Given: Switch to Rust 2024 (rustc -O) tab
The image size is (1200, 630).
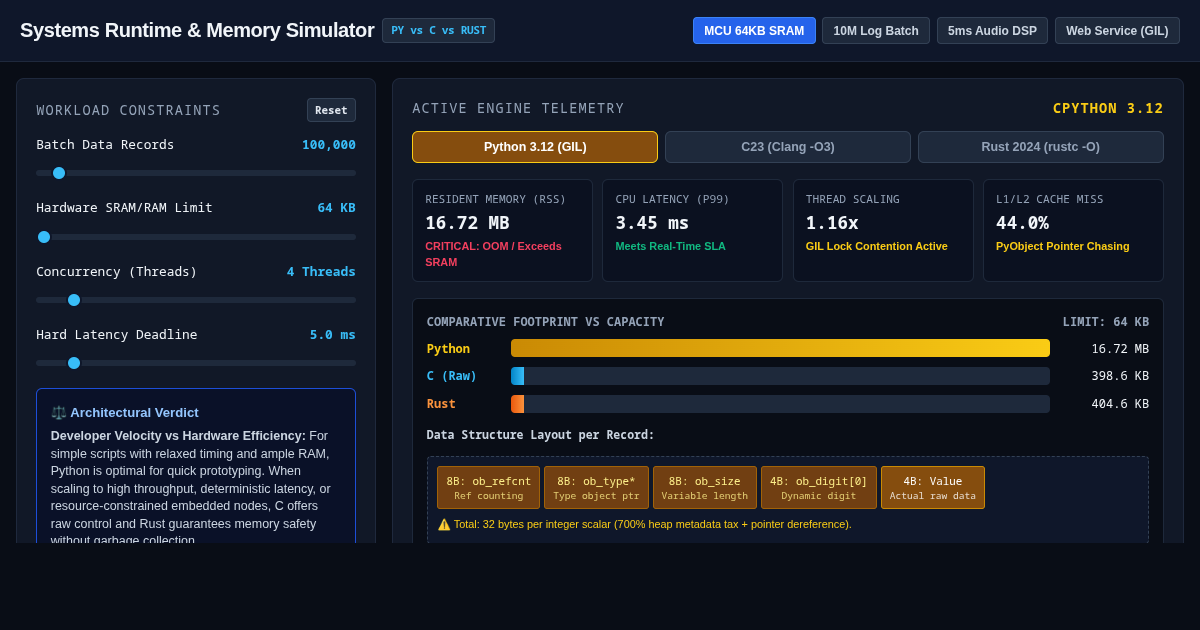Looking at the screenshot, I should pyautogui.click(x=1041, y=147).
